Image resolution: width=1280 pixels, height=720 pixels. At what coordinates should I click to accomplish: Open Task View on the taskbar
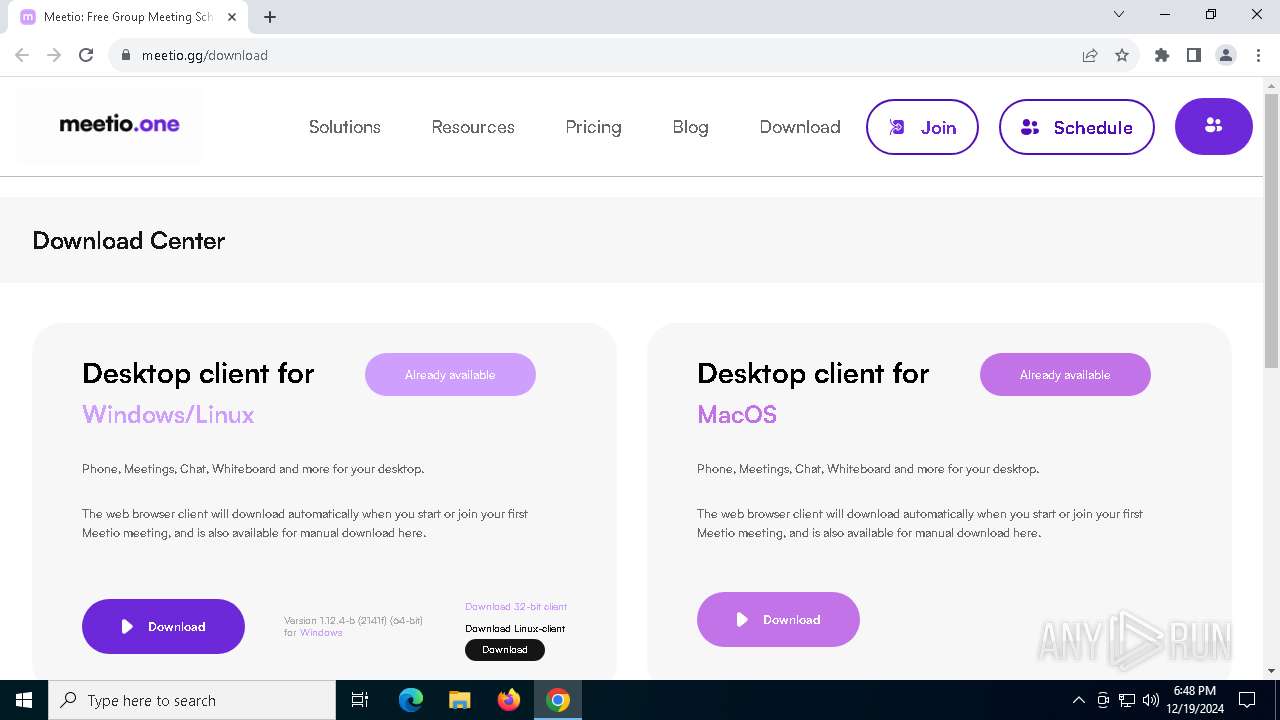[360, 700]
